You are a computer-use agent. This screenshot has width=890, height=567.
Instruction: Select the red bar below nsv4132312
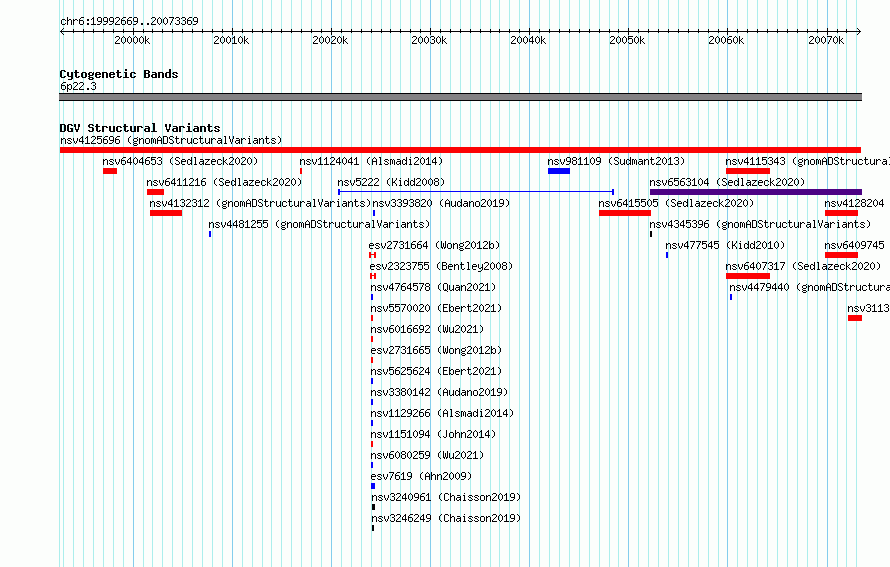coord(166,213)
